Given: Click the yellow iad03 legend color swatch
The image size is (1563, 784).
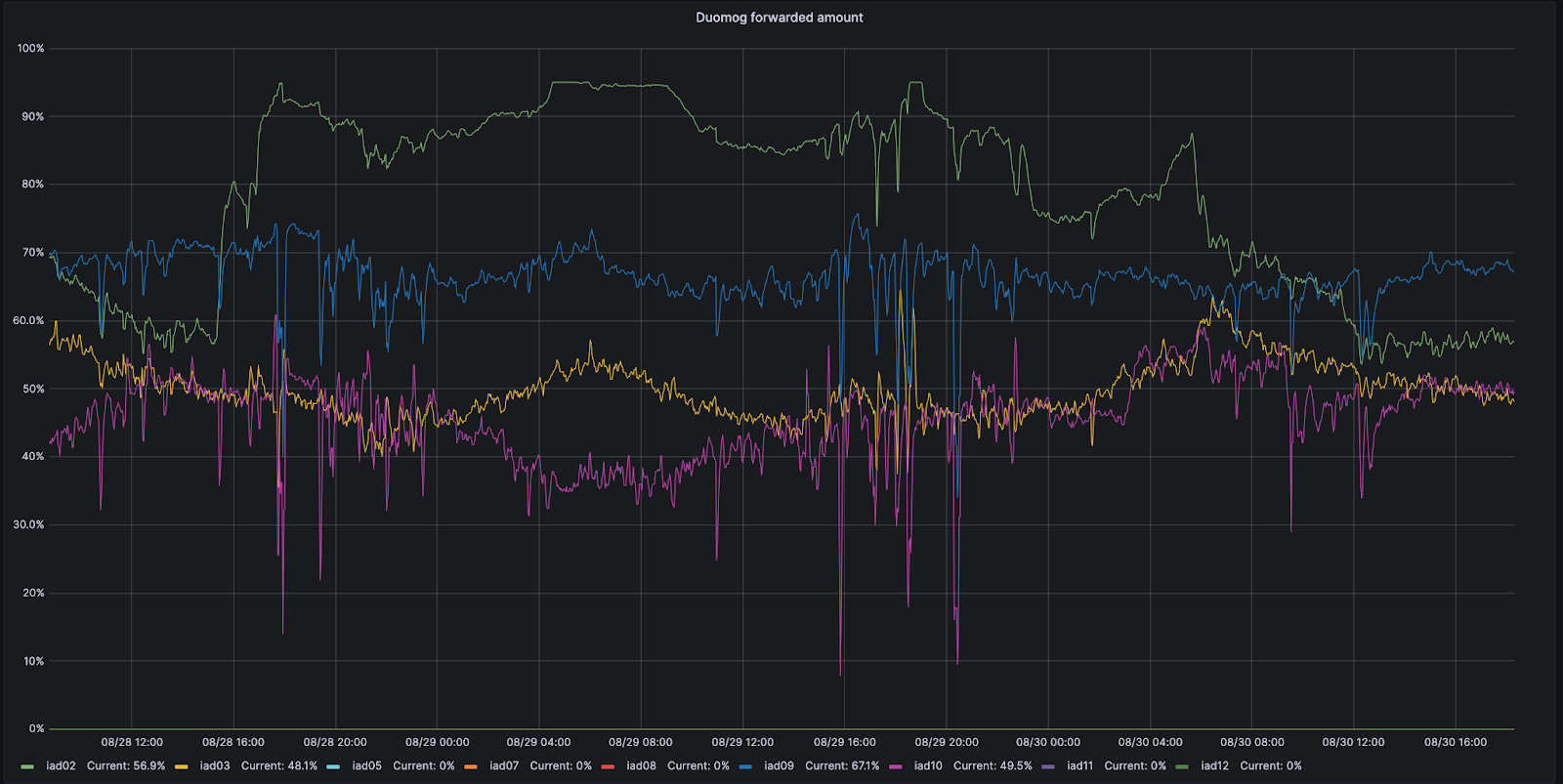Looking at the screenshot, I should coord(182,766).
